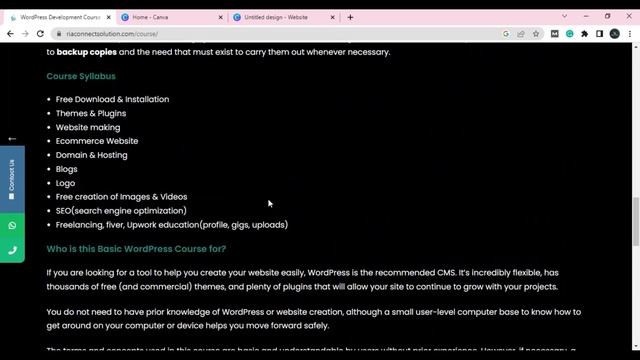Click "Domain & Hosting" list item
This screenshot has width=640, height=360.
coord(91,155)
